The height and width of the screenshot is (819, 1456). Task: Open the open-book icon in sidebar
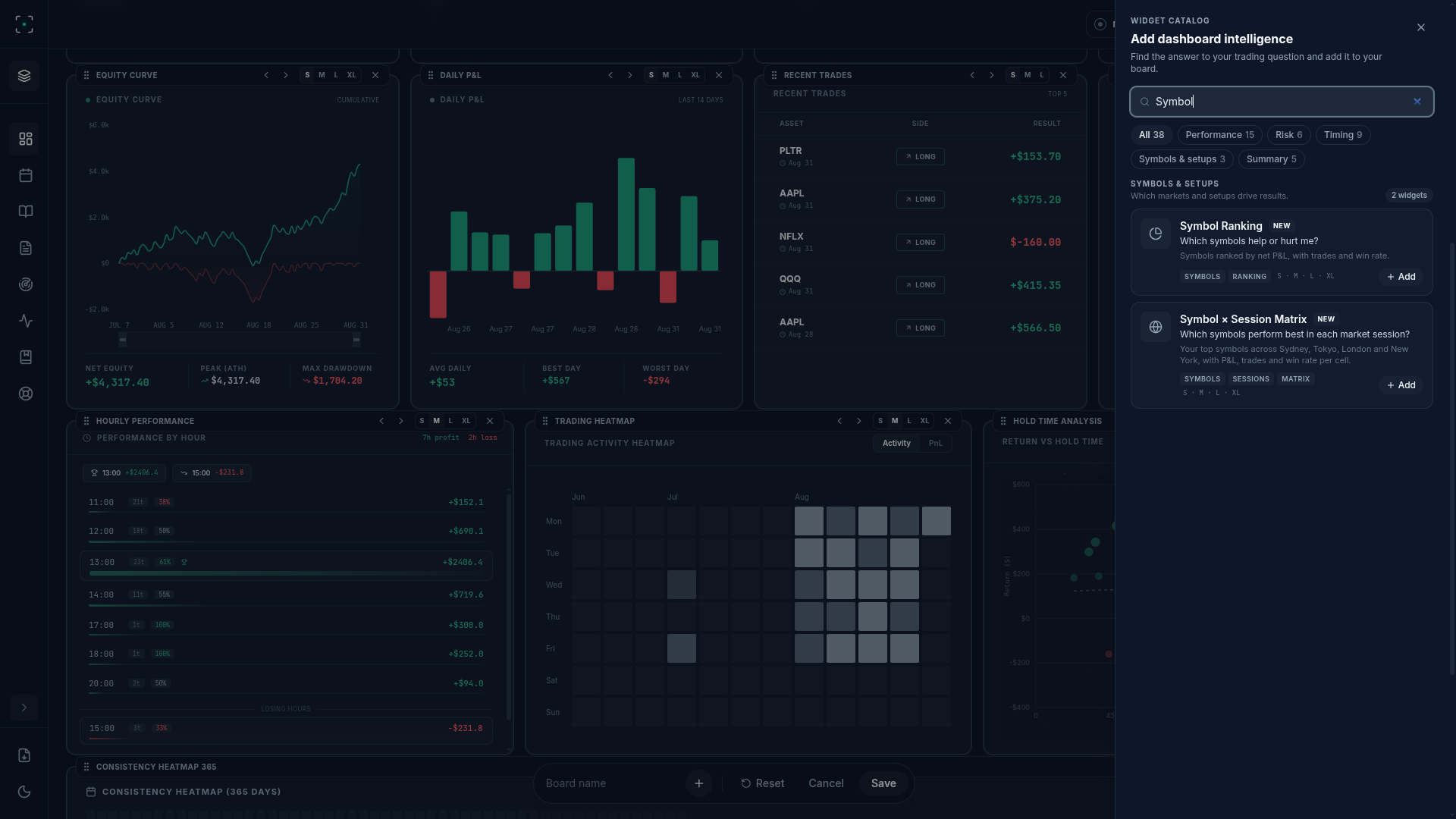click(x=25, y=212)
